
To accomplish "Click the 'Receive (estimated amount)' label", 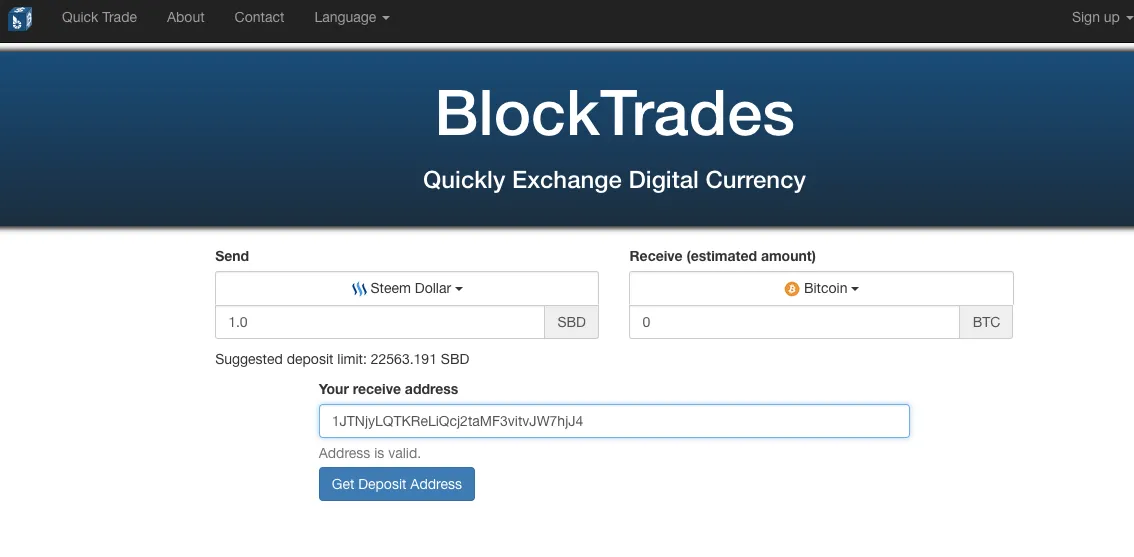I will [x=722, y=256].
